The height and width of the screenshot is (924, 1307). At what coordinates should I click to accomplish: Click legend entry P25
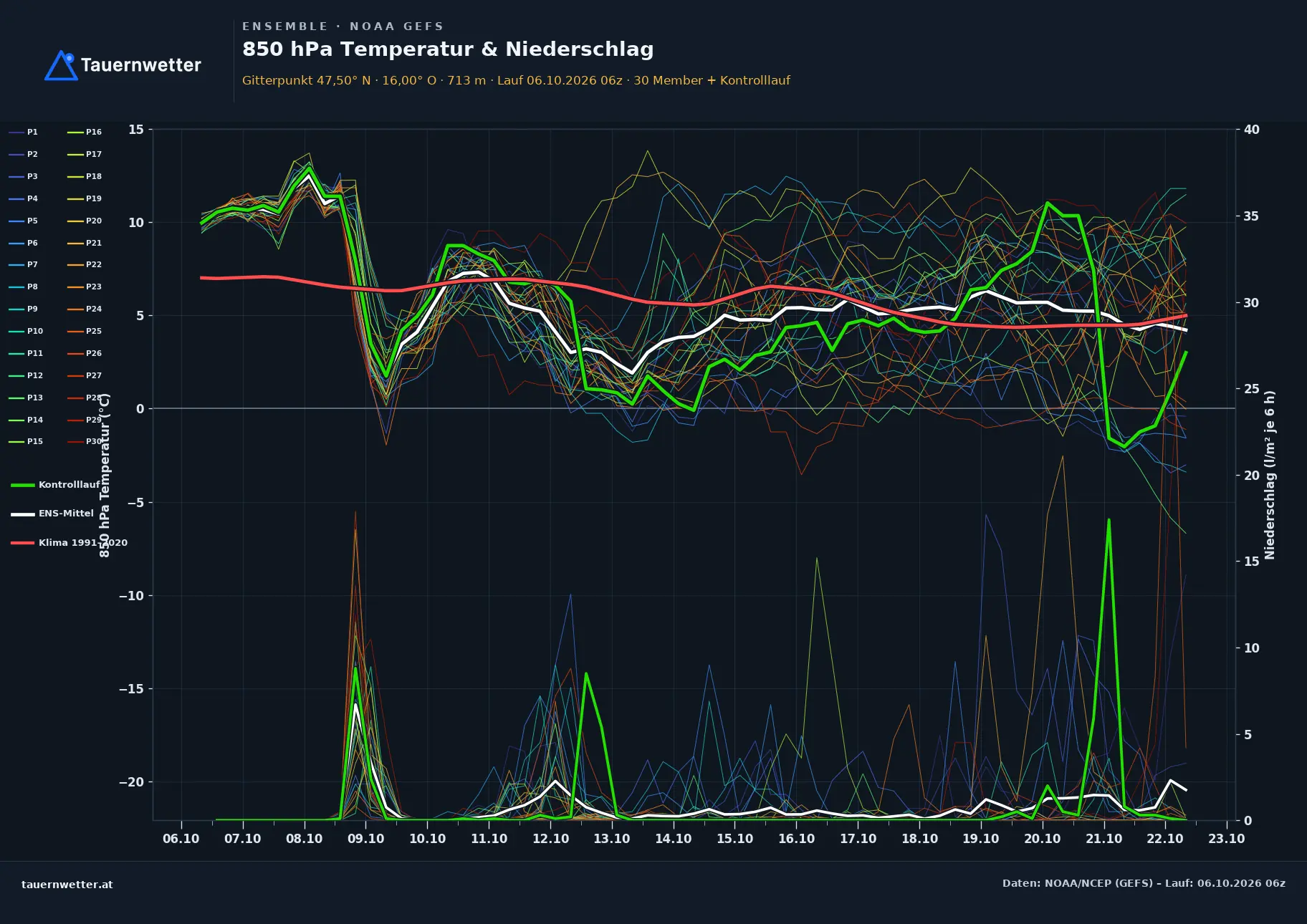85,331
